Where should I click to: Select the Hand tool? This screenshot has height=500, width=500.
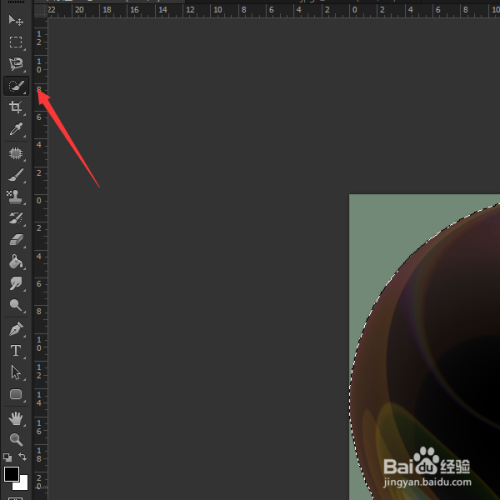click(16, 419)
